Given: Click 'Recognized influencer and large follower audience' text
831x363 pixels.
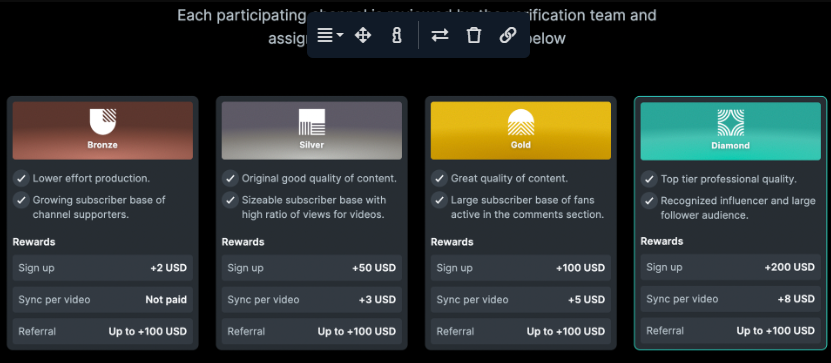Looking at the screenshot, I should coord(738,208).
